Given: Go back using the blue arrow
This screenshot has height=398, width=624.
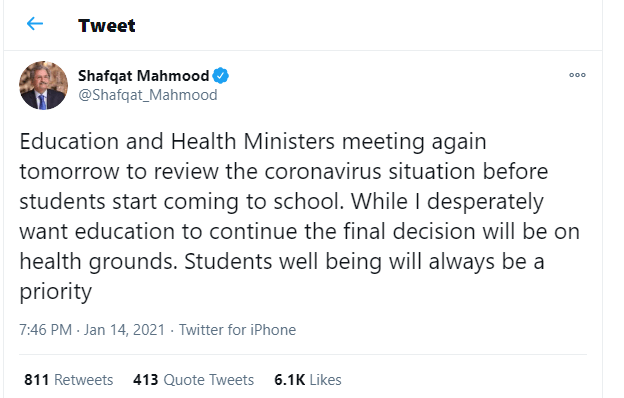Looking at the screenshot, I should tap(35, 24).
